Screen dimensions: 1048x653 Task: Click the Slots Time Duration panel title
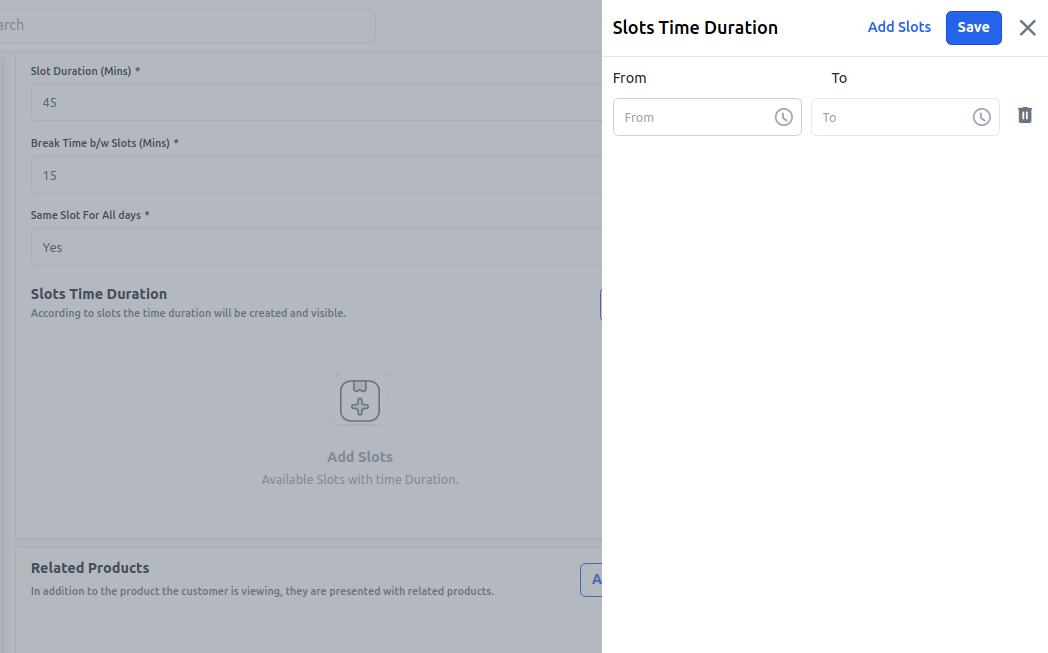tap(695, 28)
